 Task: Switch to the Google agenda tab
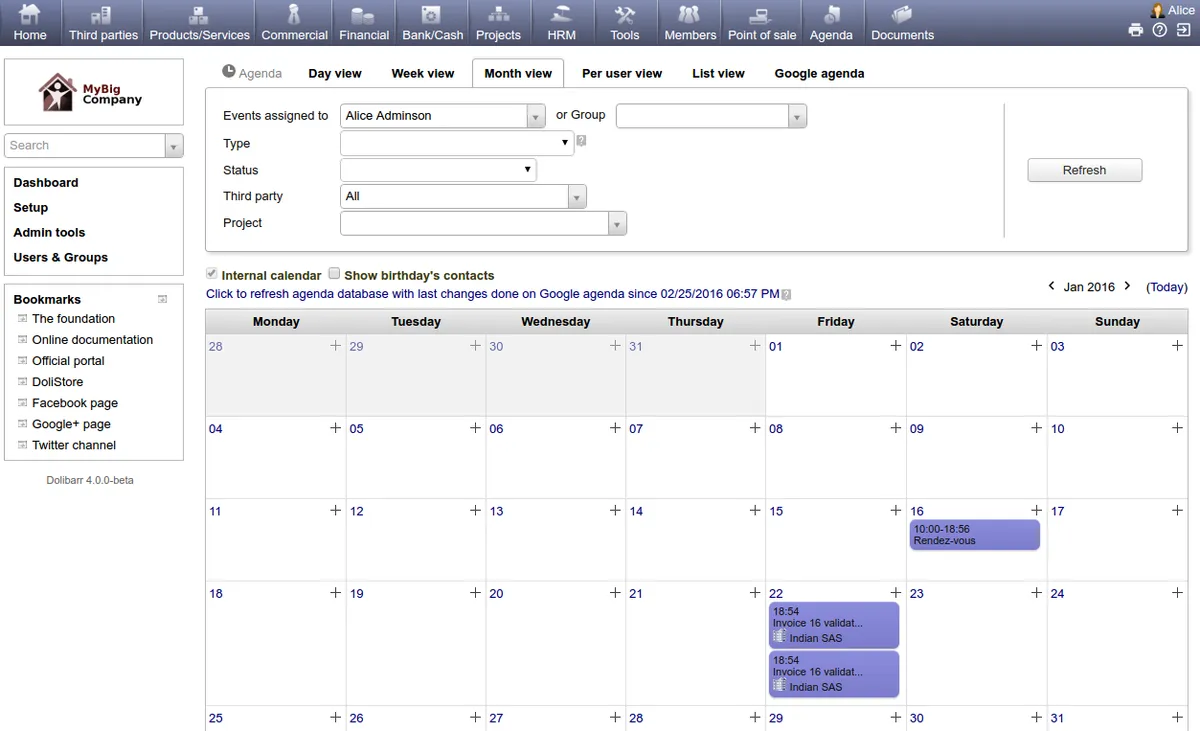coord(819,73)
